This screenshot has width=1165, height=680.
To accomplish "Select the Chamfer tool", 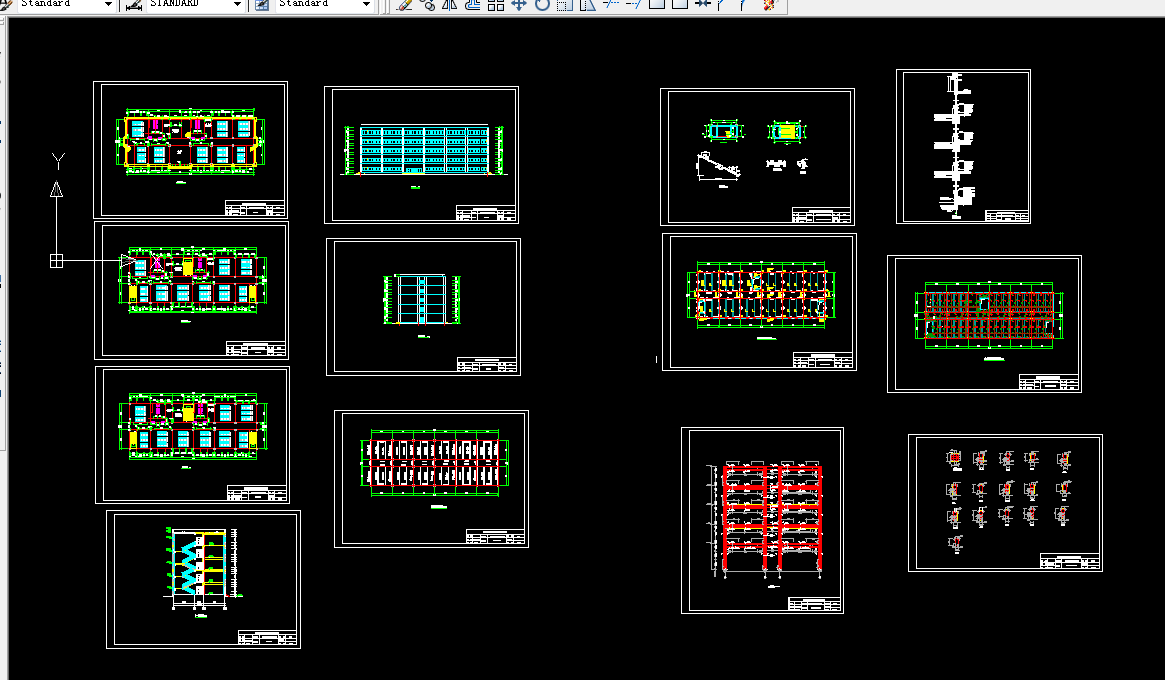I will tap(719, 4).
